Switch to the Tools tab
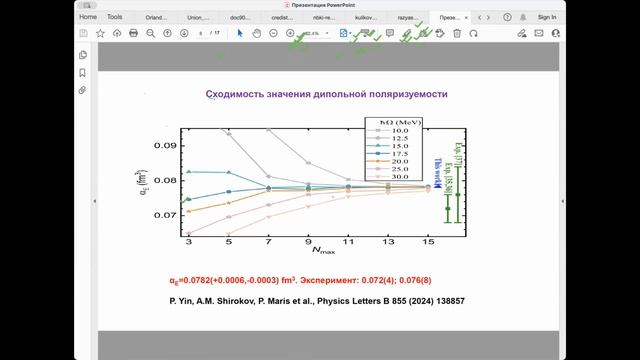 tap(115, 17)
